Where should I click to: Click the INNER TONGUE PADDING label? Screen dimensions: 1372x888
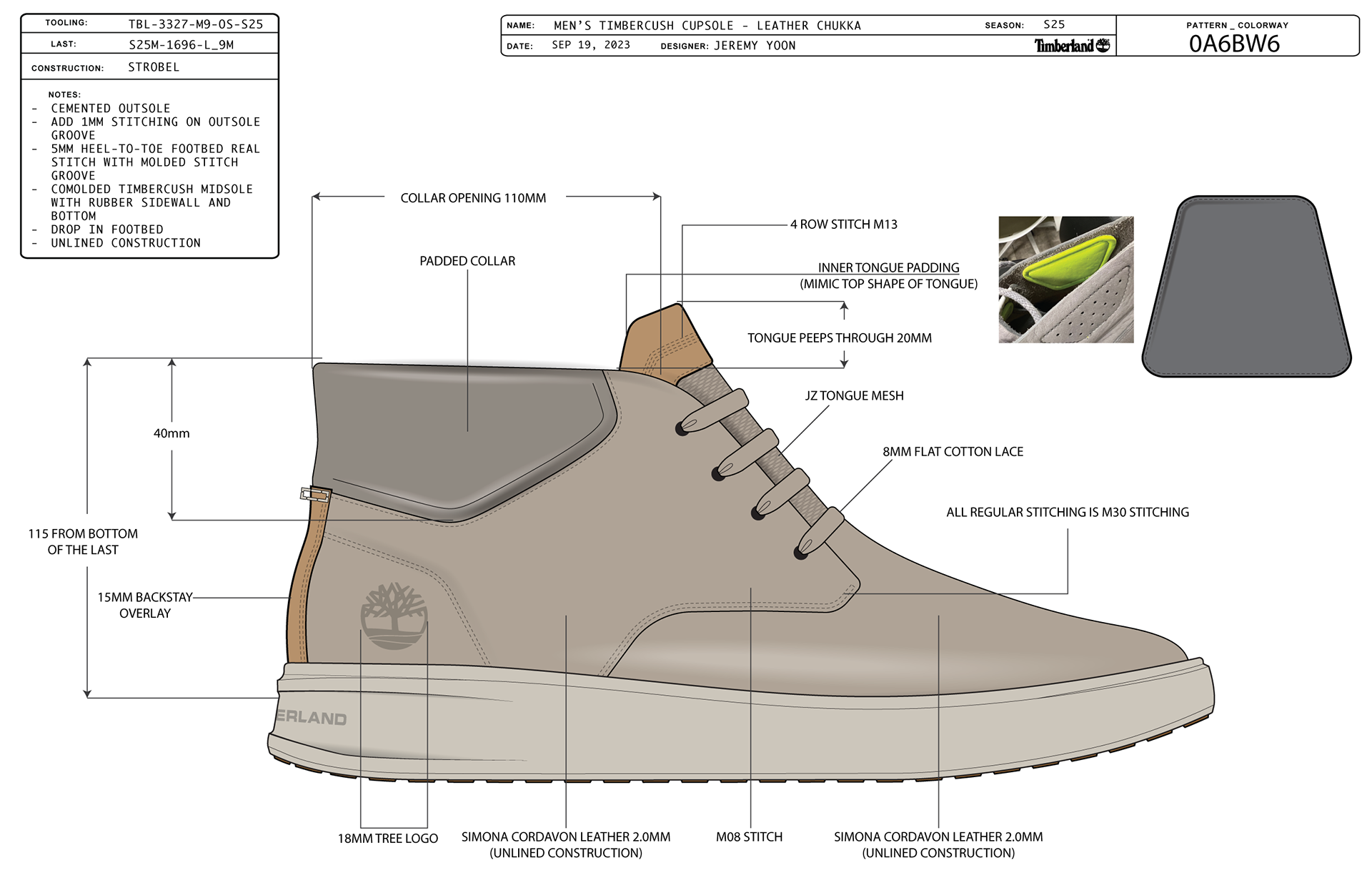click(888, 267)
